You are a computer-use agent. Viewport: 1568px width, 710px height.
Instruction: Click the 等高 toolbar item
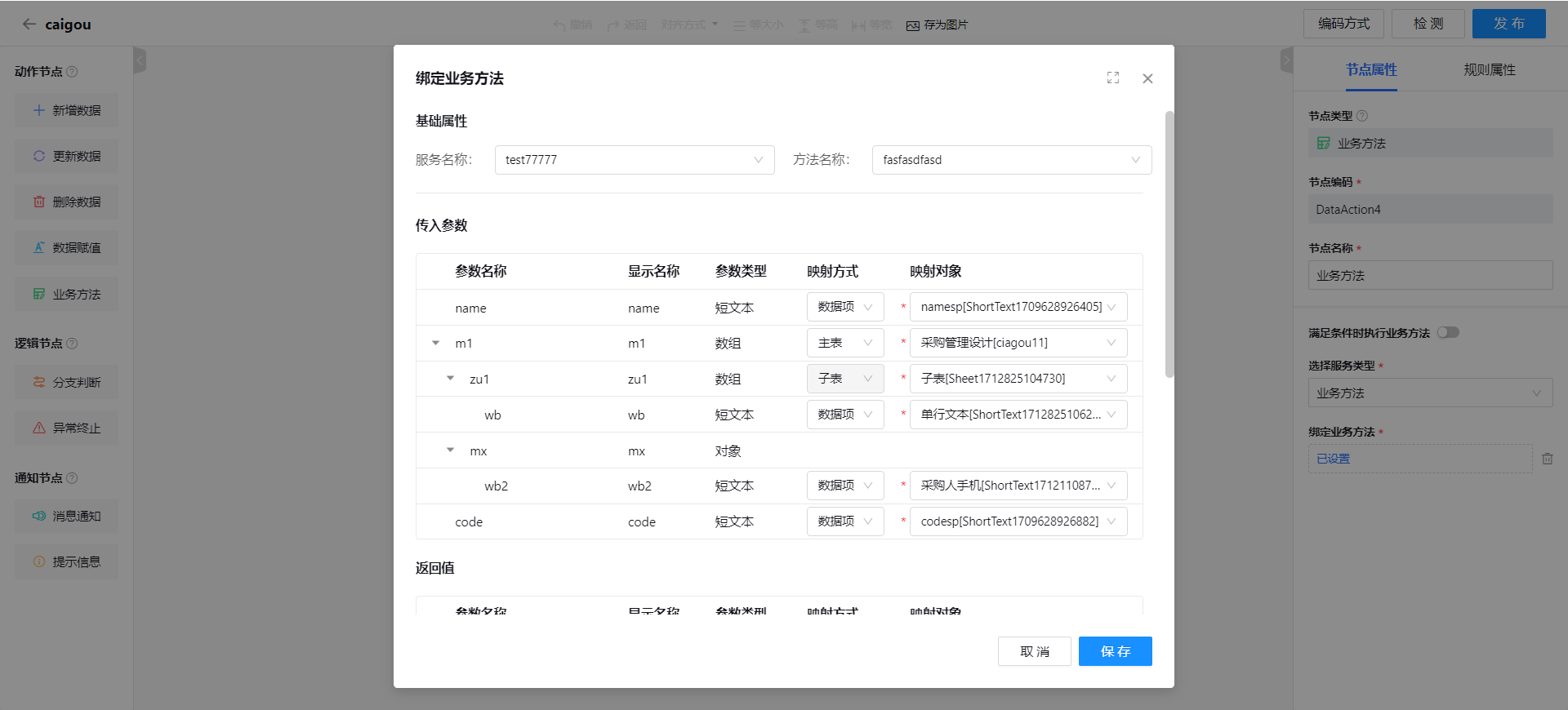point(818,25)
